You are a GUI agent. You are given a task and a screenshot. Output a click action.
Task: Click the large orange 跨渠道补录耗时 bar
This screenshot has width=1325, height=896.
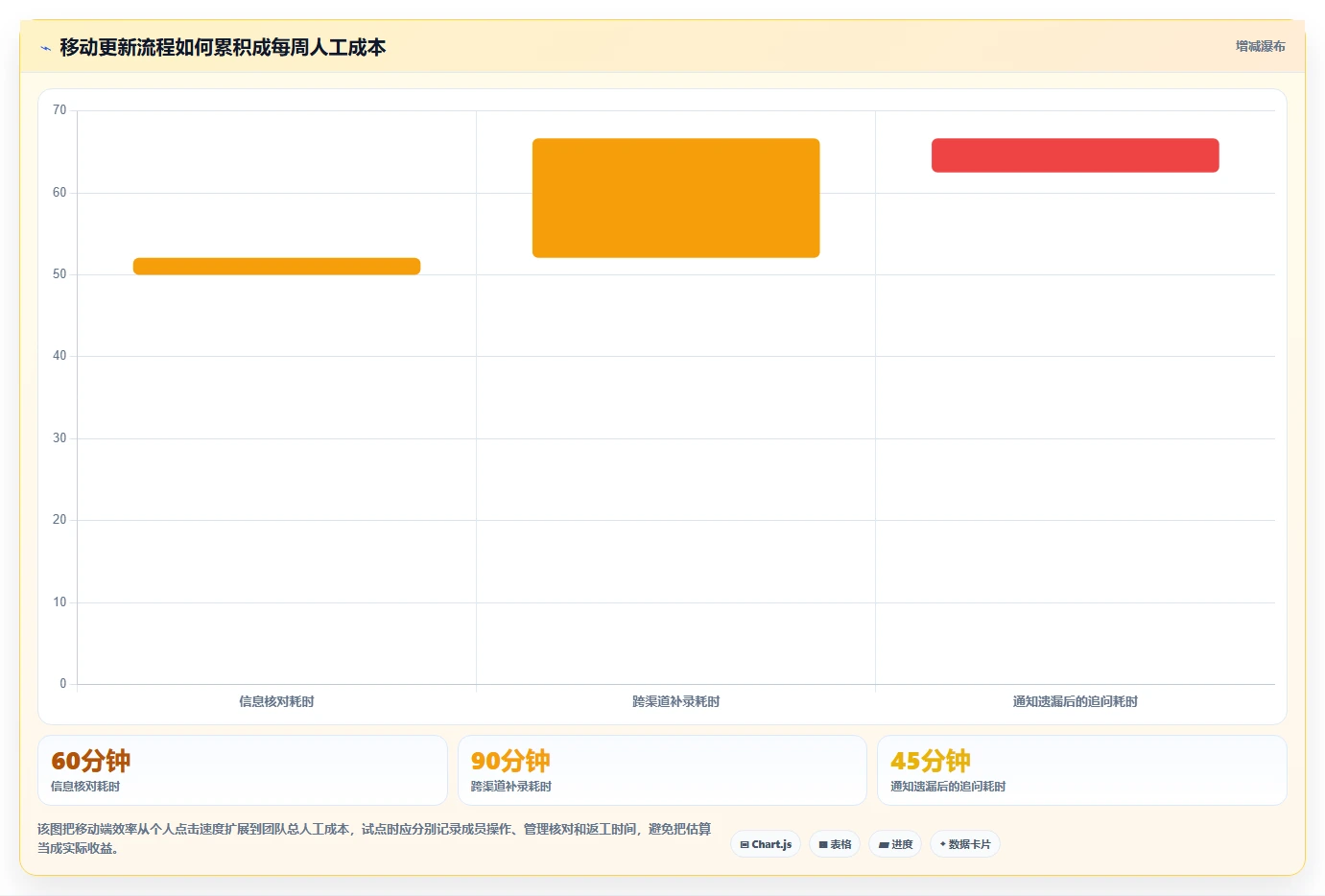675,199
